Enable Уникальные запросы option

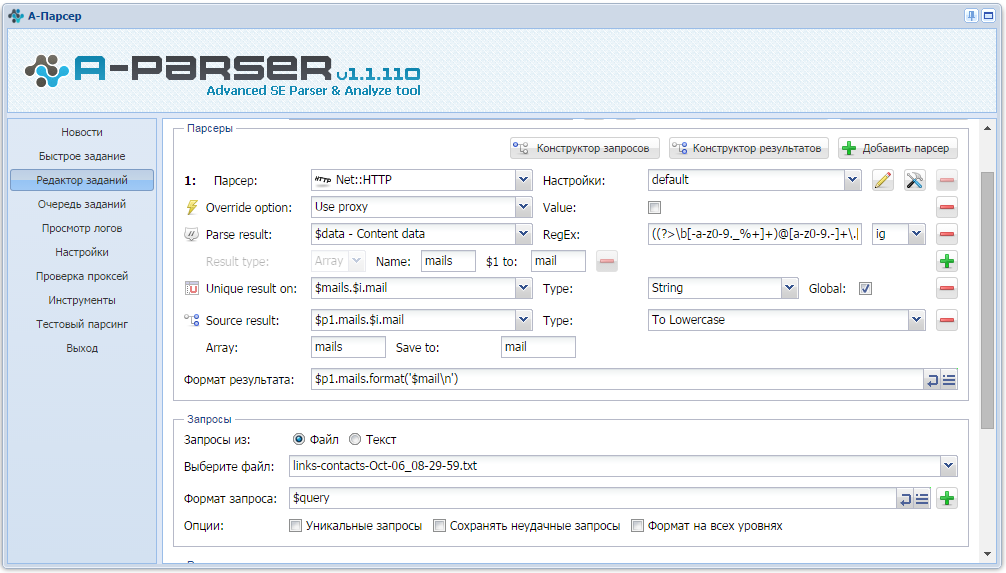click(295, 526)
